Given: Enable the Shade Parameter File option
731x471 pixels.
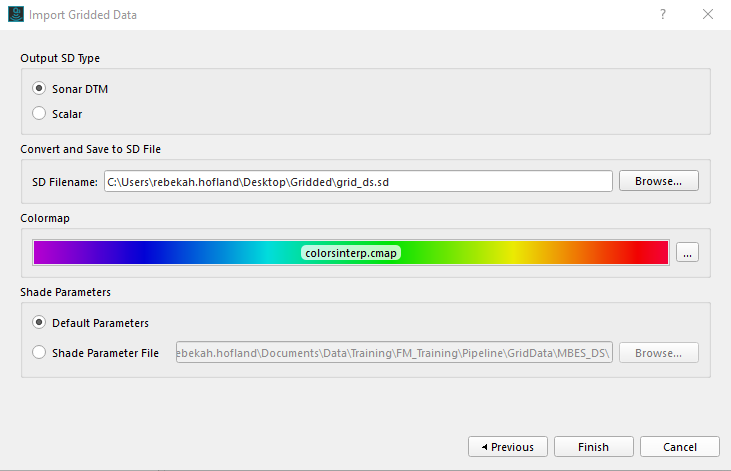Looking at the screenshot, I should [39, 352].
